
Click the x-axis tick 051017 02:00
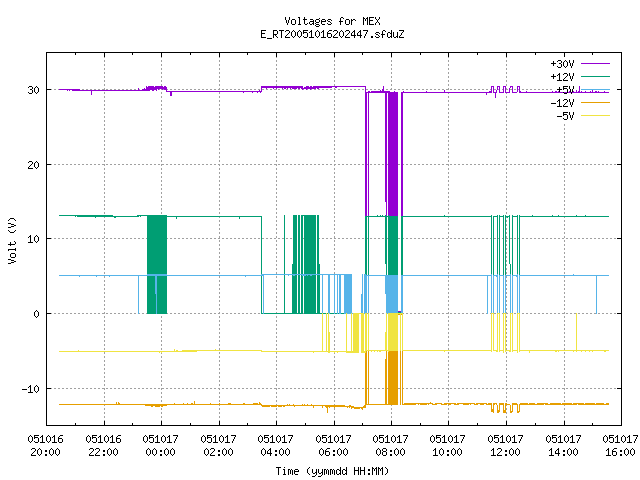click(x=219, y=445)
